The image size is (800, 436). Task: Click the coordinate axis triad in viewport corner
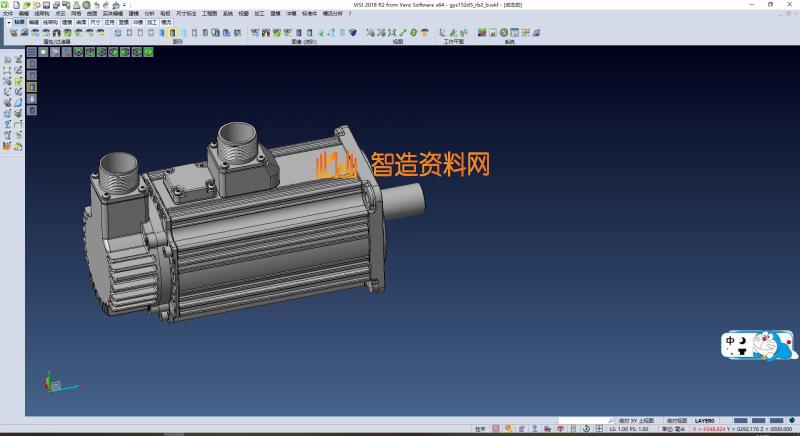[x=59, y=383]
